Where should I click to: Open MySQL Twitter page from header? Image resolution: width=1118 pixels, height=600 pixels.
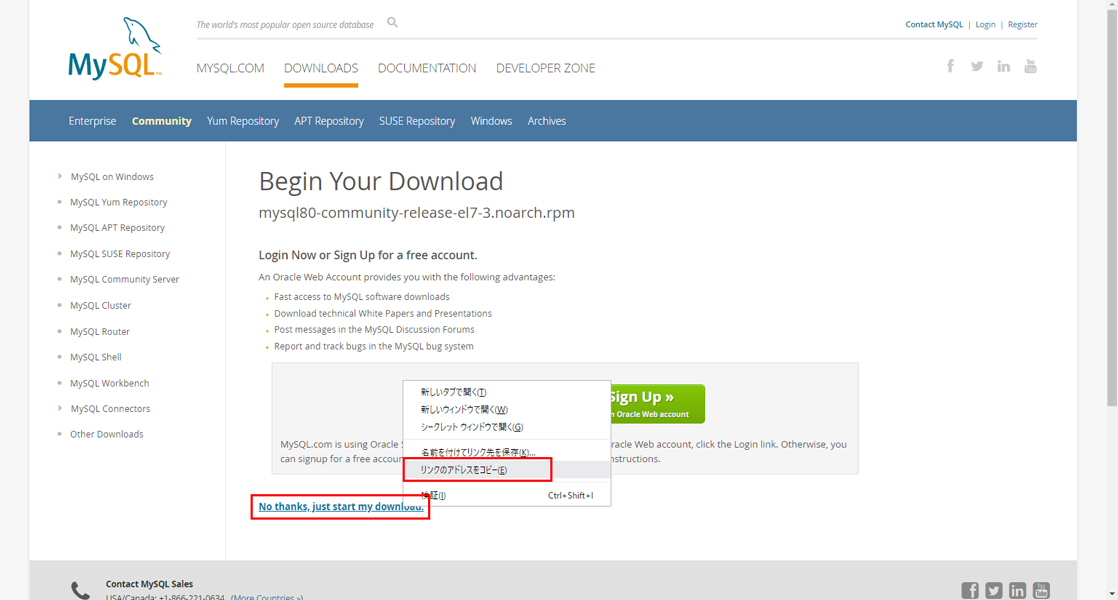coord(977,66)
